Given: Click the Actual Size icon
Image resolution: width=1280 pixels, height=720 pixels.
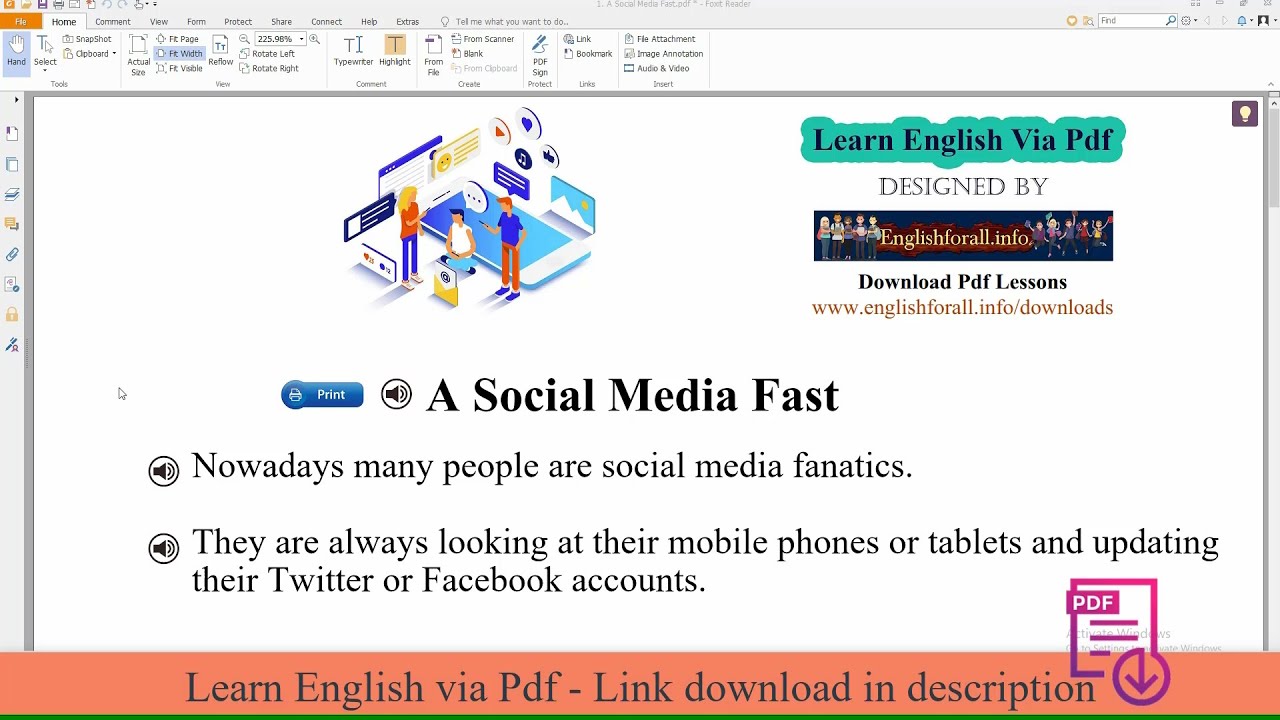Looking at the screenshot, I should (138, 54).
